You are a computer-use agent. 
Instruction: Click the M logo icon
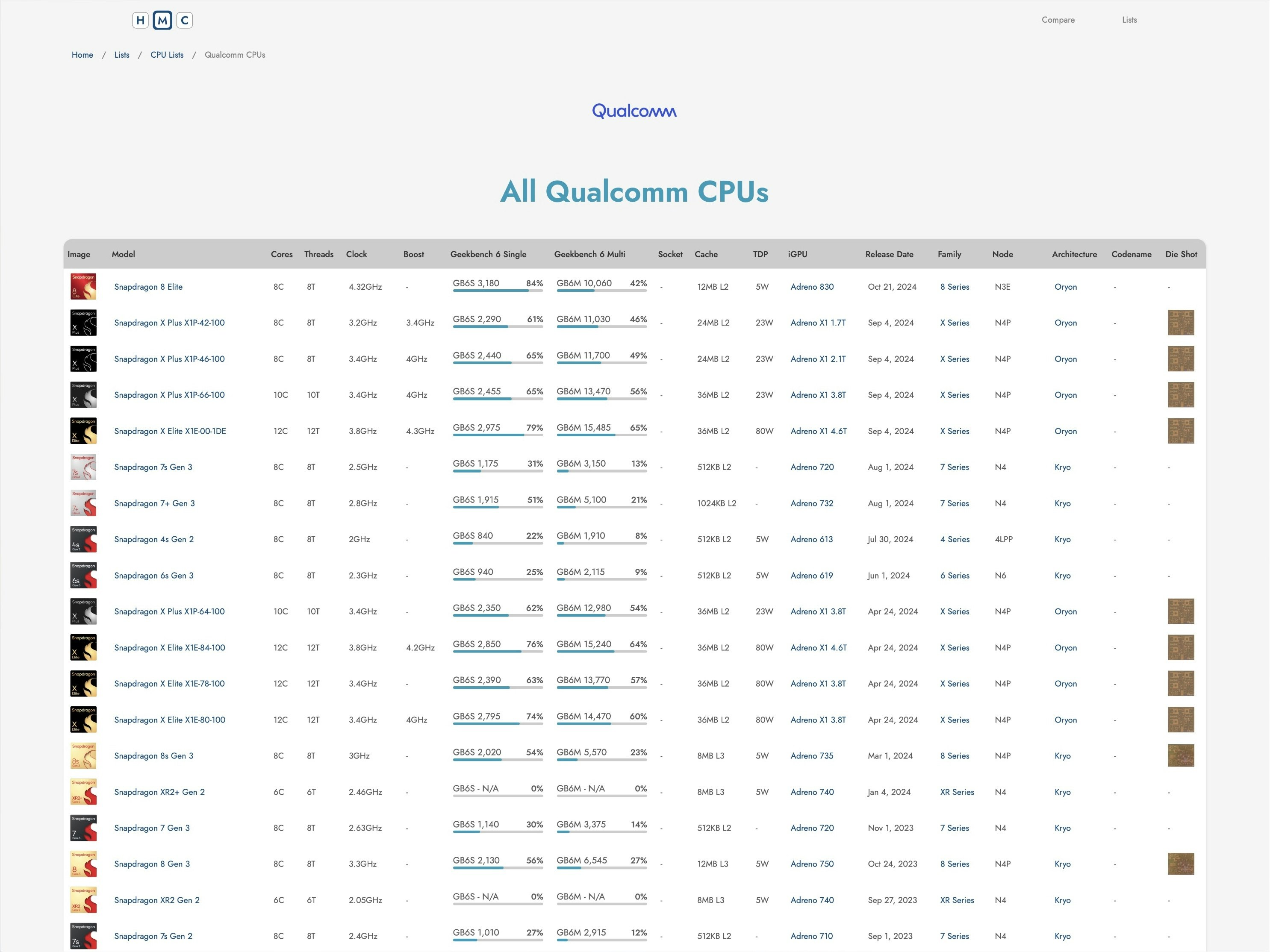(162, 21)
